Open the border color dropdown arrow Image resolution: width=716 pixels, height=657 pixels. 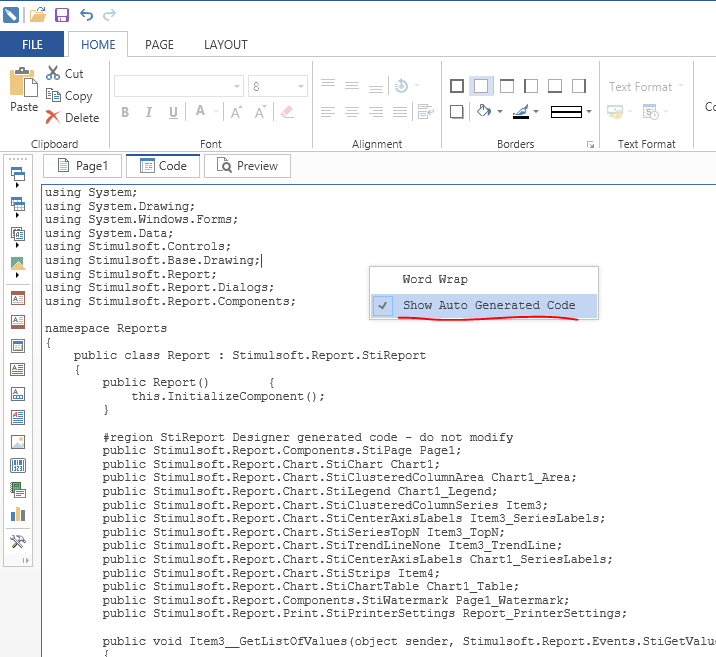pyautogui.click(x=536, y=111)
